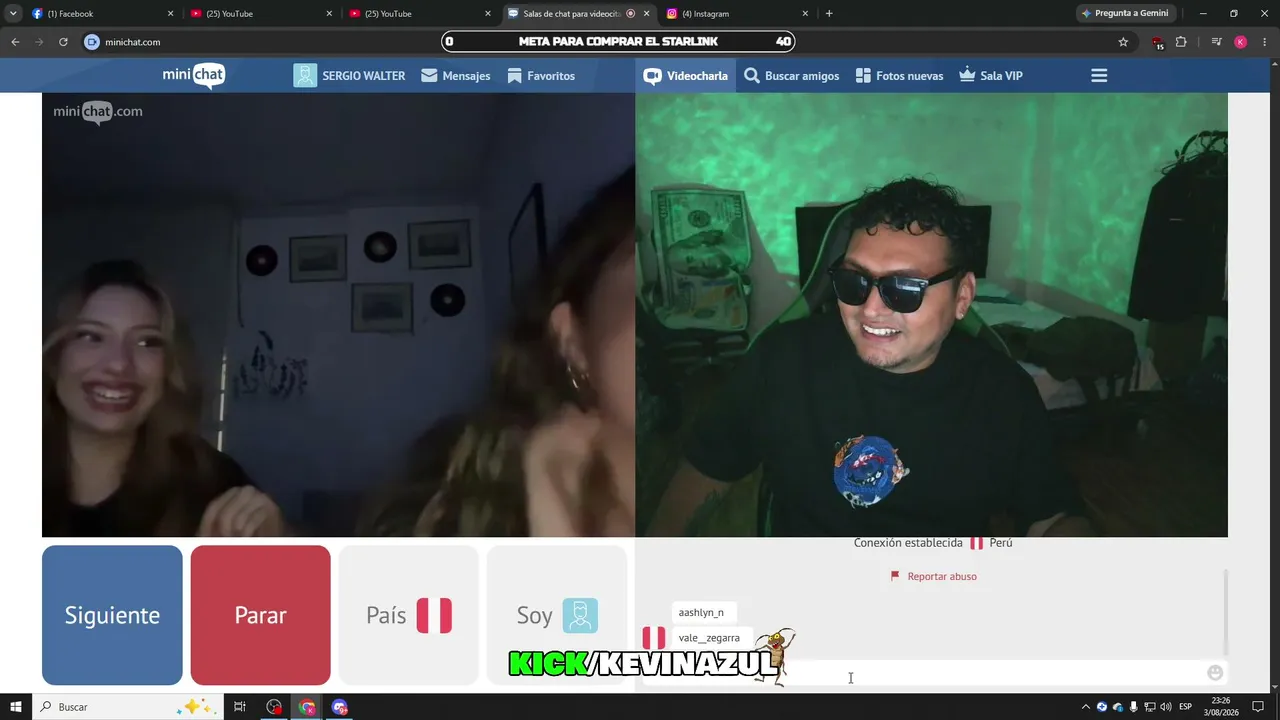This screenshot has width=1280, height=720.
Task: Open the emoji picker in chat
Action: click(x=1215, y=673)
